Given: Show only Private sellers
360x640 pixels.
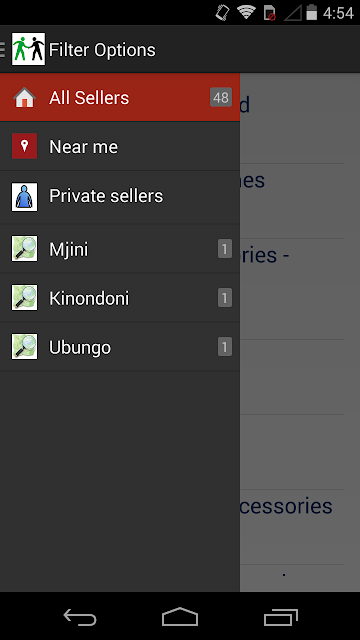Looking at the screenshot, I should pos(120,197).
